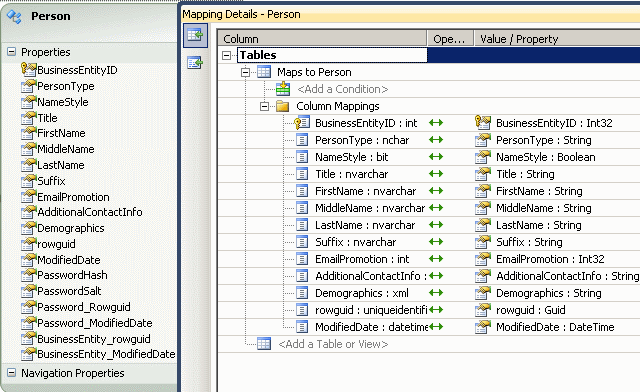
Task: Click the mapping arrow for rowguid row
Action: 436,310
